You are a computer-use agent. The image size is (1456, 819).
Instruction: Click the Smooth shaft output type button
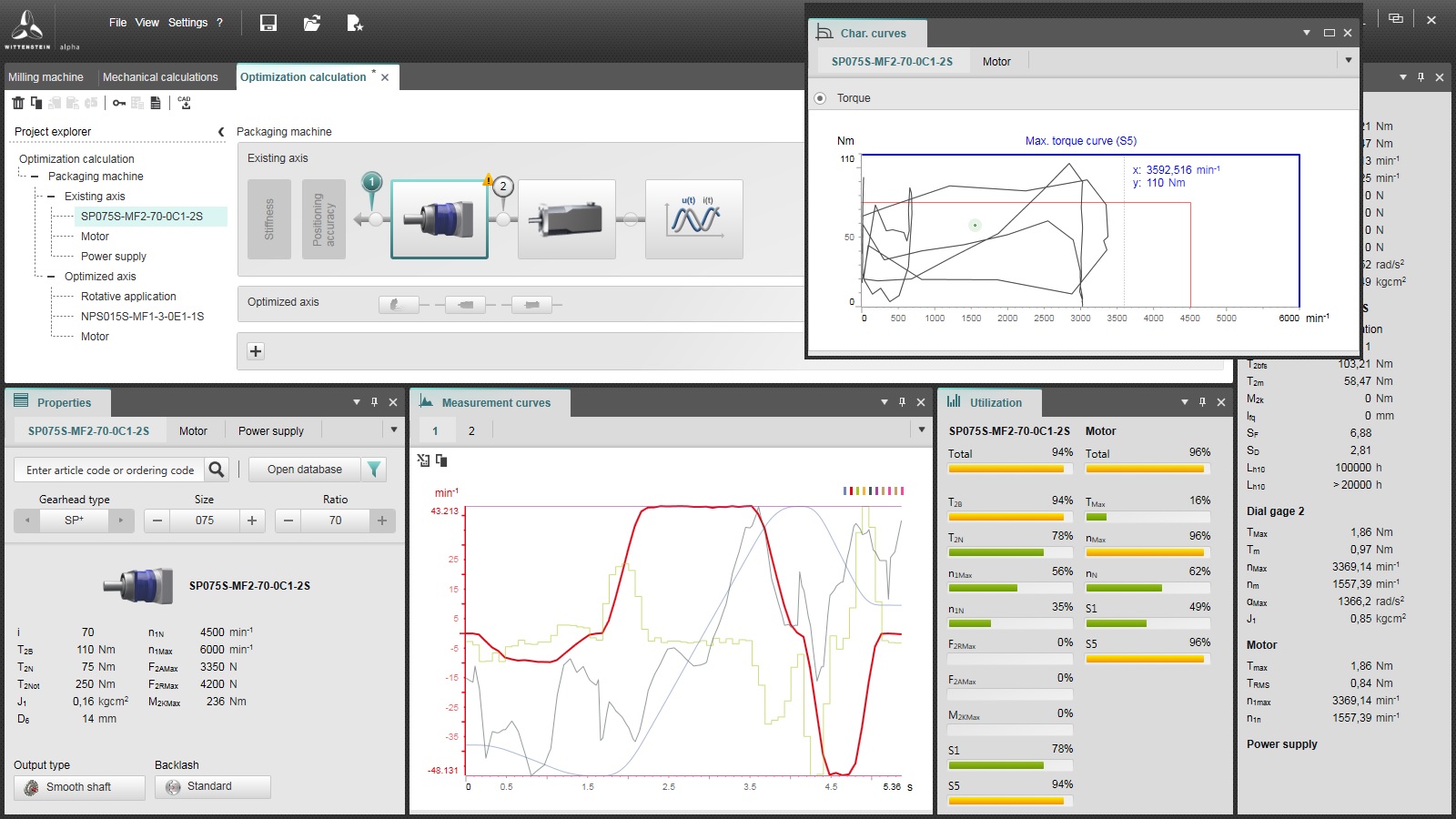[78, 786]
